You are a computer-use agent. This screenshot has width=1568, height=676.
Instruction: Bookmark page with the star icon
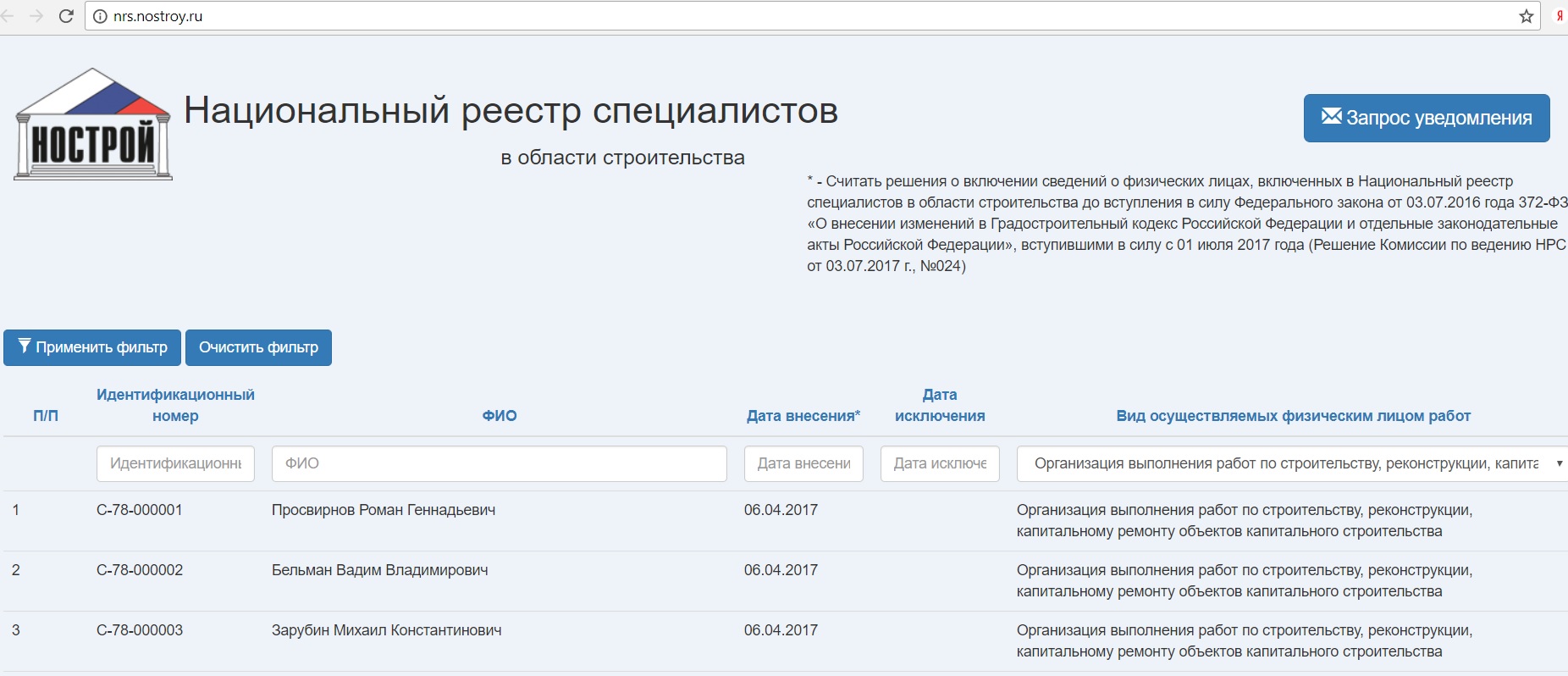point(1526,16)
